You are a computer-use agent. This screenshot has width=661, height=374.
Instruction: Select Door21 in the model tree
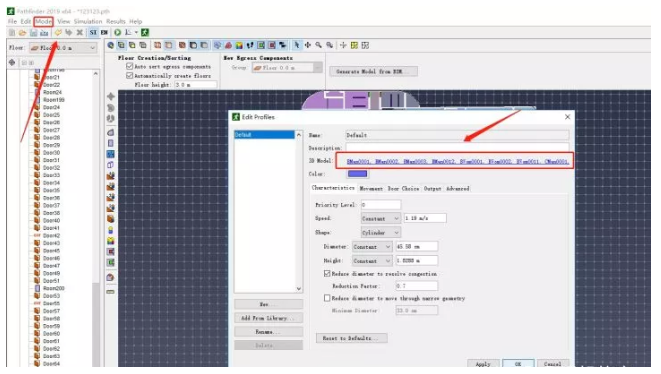click(x=51, y=77)
